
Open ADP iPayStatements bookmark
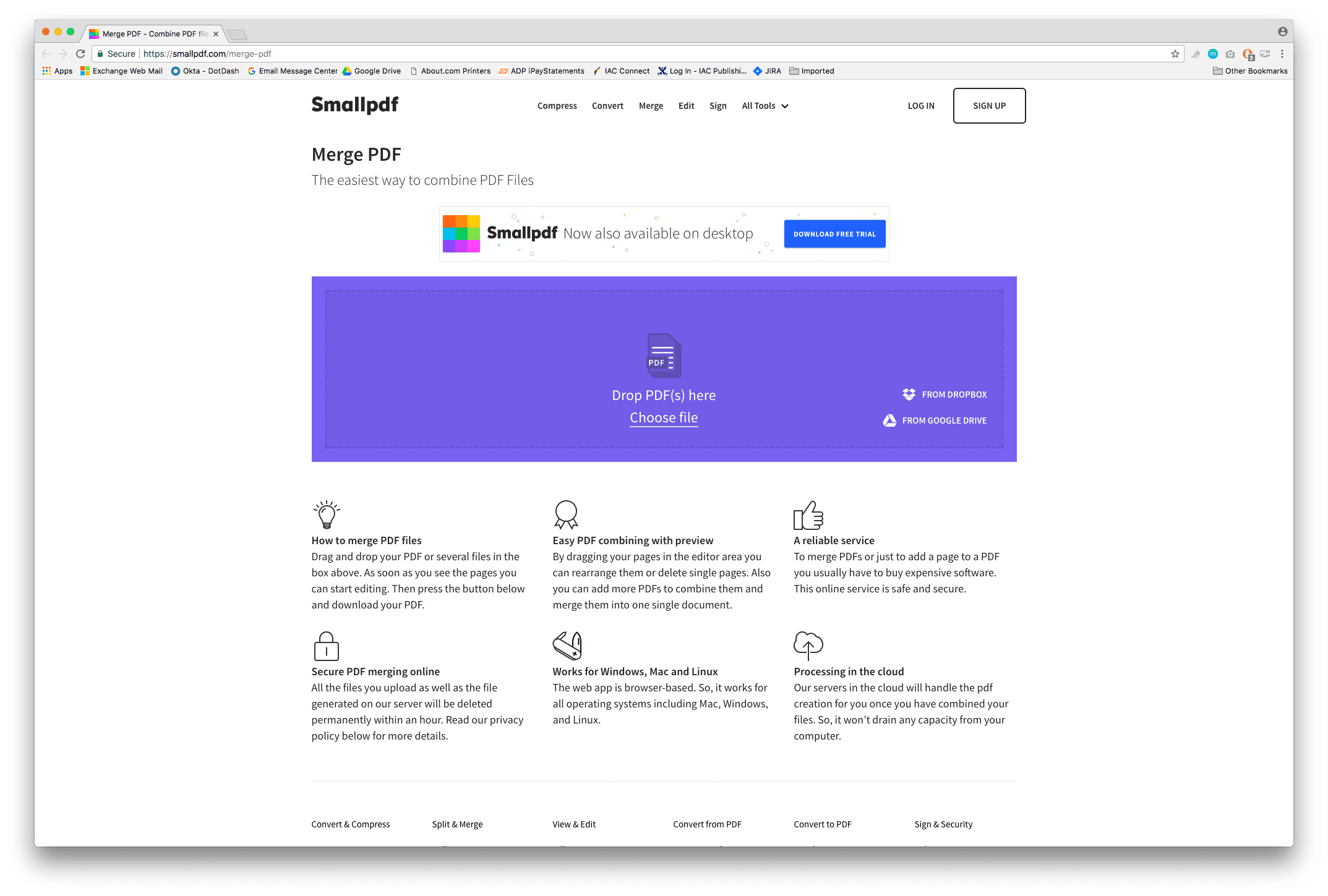coord(541,71)
